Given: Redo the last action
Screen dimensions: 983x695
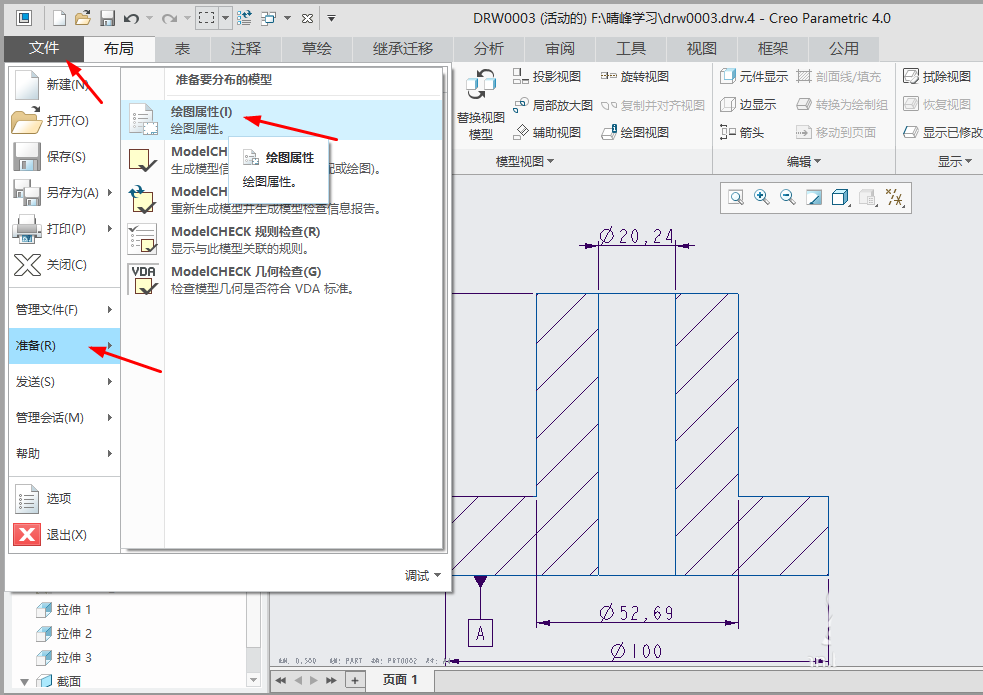Looking at the screenshot, I should 169,18.
